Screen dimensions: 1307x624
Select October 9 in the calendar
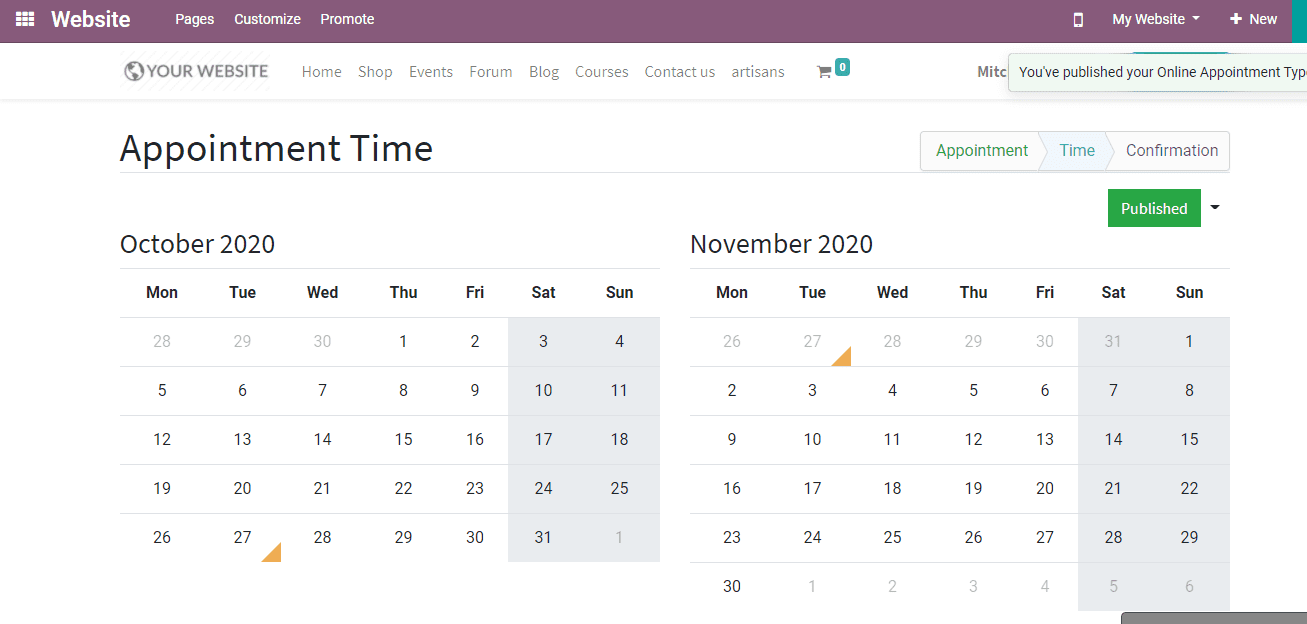click(x=475, y=390)
